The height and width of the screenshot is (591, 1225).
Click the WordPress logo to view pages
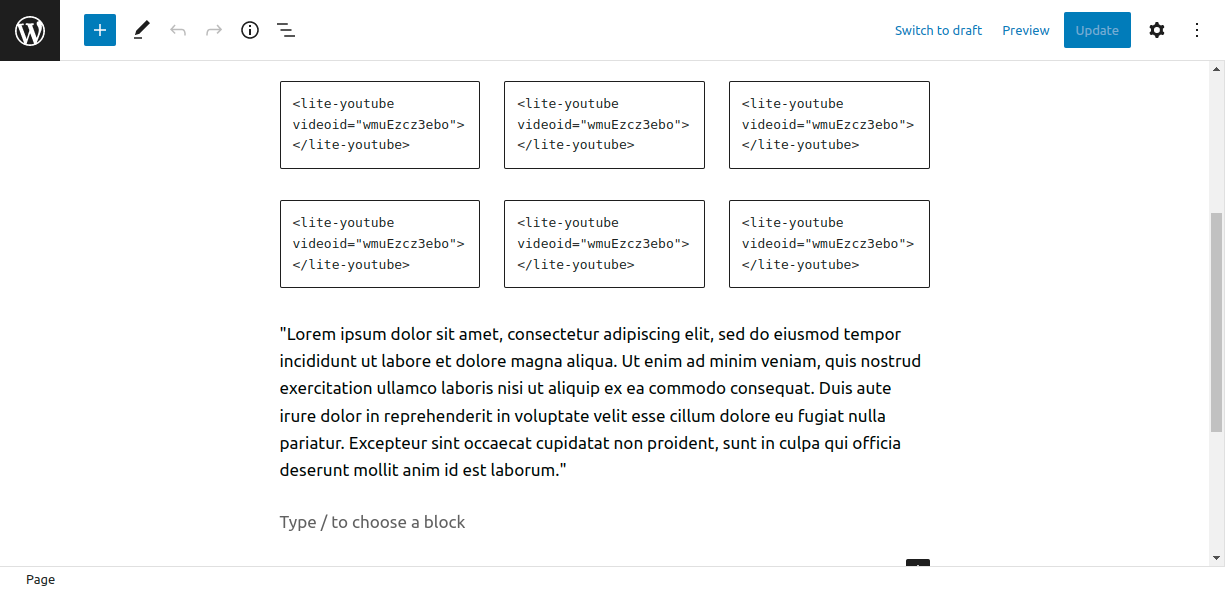coord(30,30)
